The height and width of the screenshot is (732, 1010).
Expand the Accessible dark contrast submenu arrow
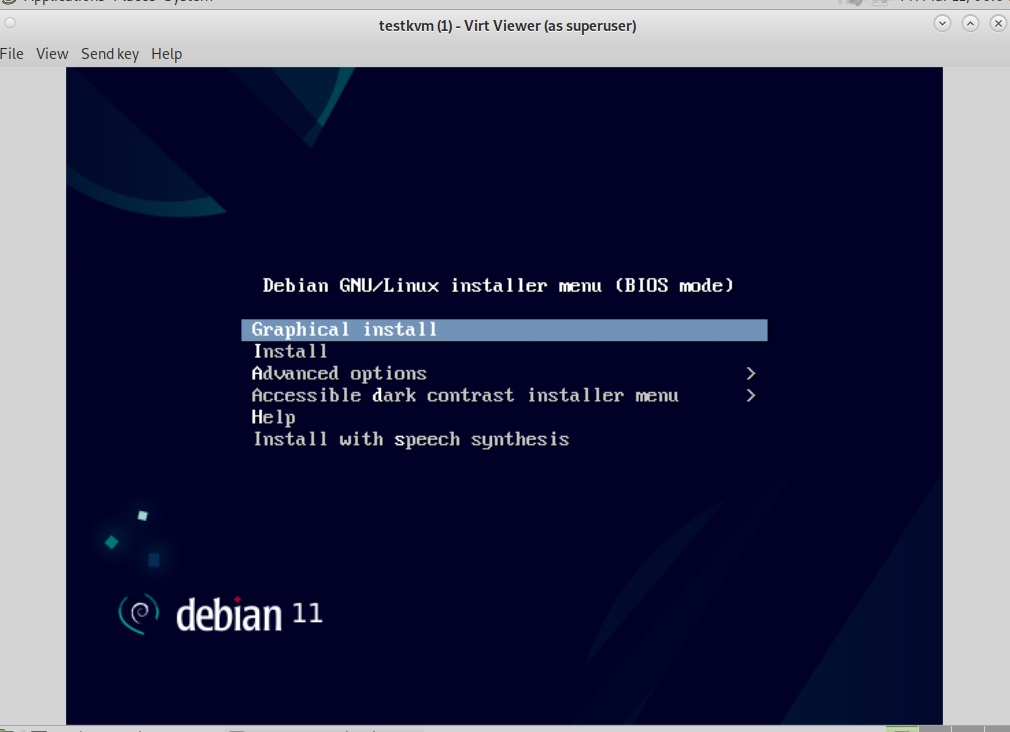750,395
